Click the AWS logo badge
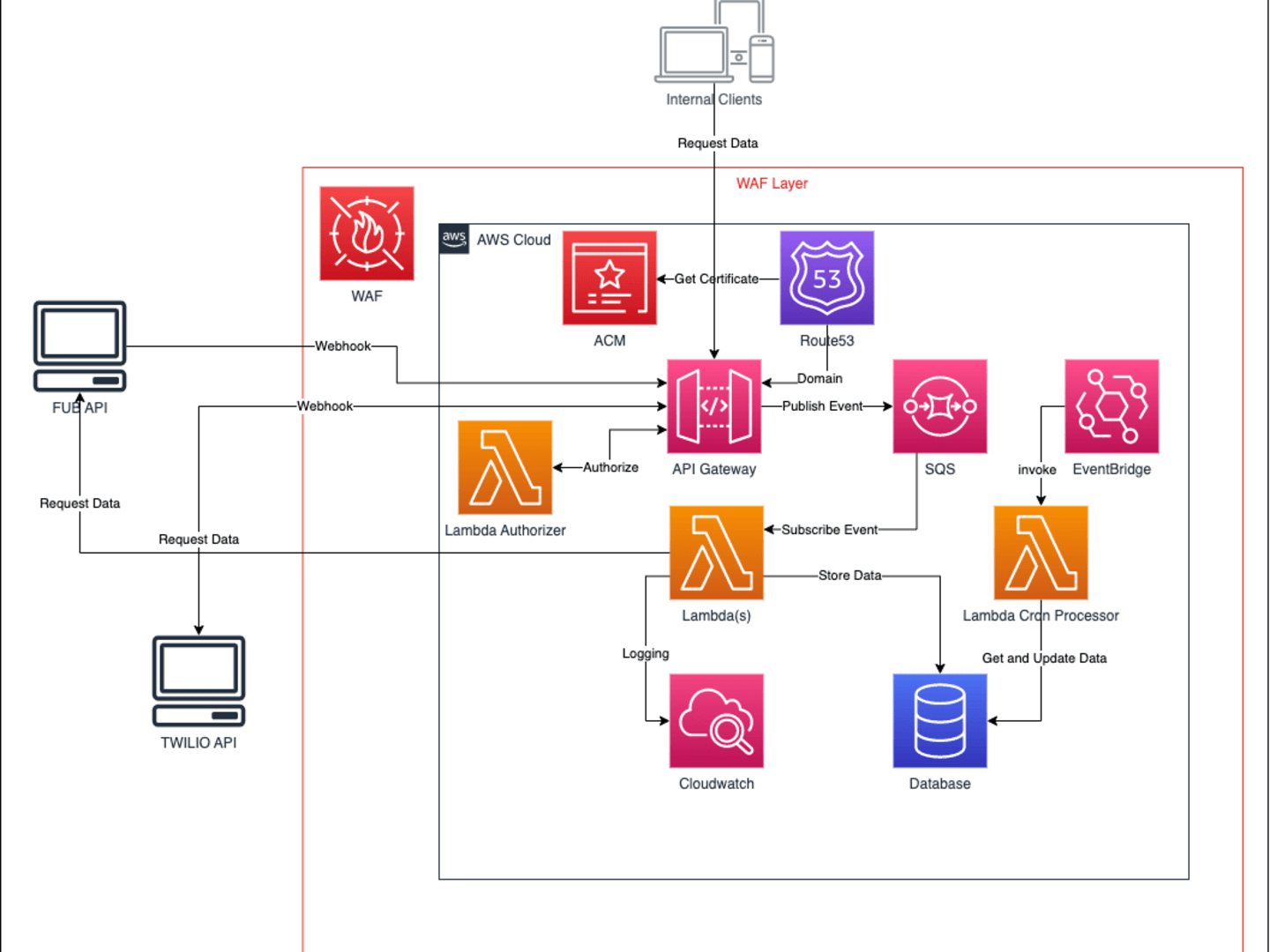Screen dimensions: 1270x952 click(454, 238)
